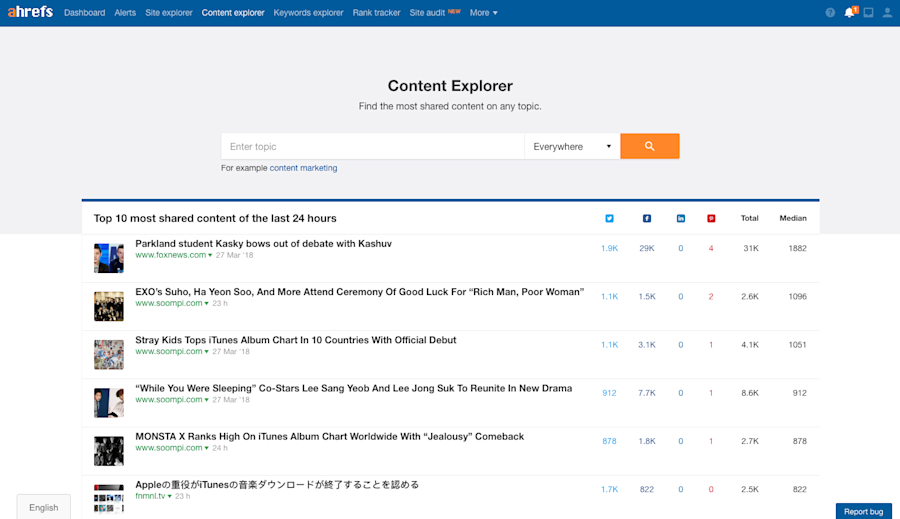This screenshot has width=900, height=519.
Task: Expand www.foxnews.com domain dropdown
Action: [210, 255]
